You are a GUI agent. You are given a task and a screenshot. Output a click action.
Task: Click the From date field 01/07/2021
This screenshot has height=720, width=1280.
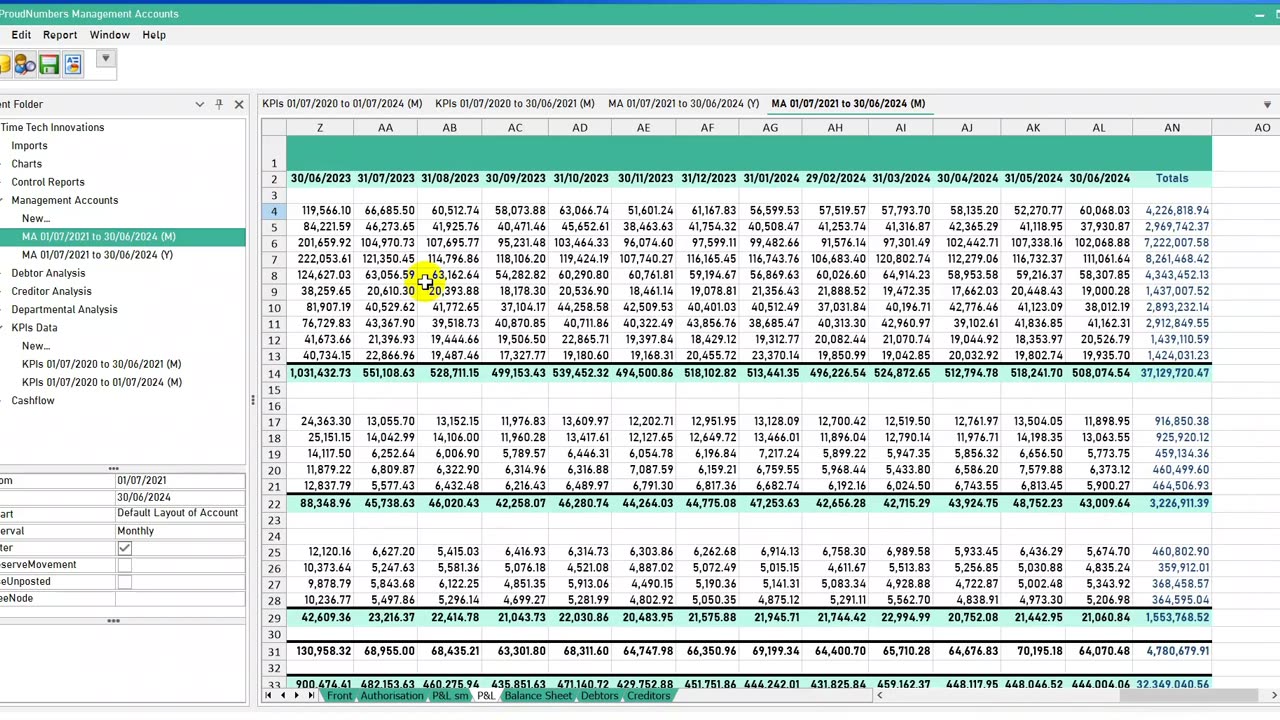[180, 481]
